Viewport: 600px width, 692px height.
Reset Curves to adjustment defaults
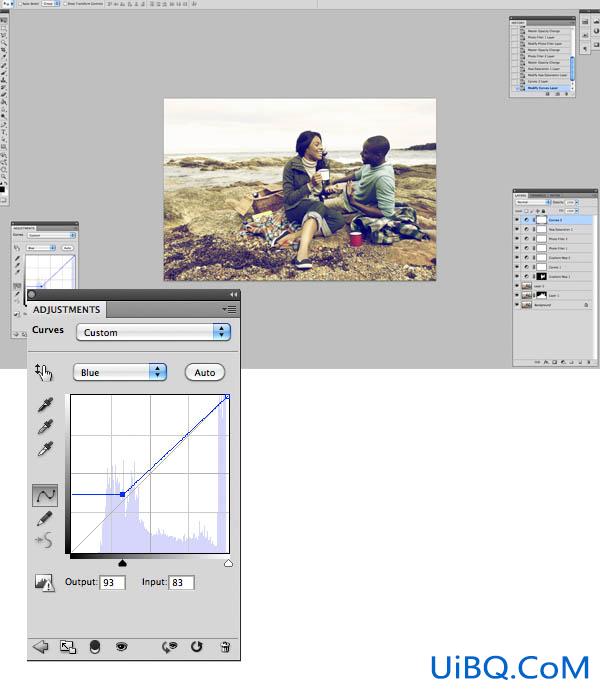(197, 647)
